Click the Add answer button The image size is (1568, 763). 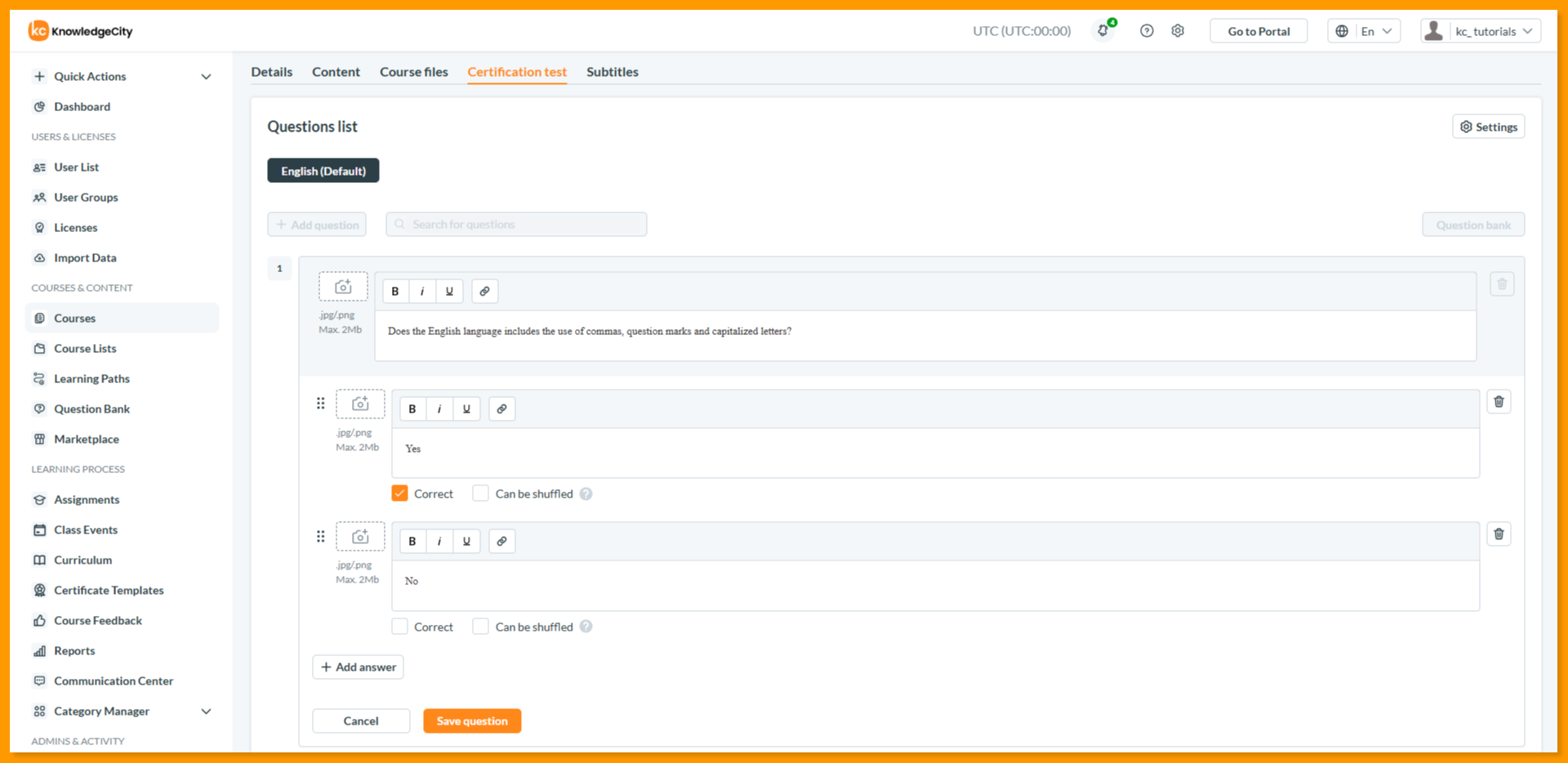(358, 667)
